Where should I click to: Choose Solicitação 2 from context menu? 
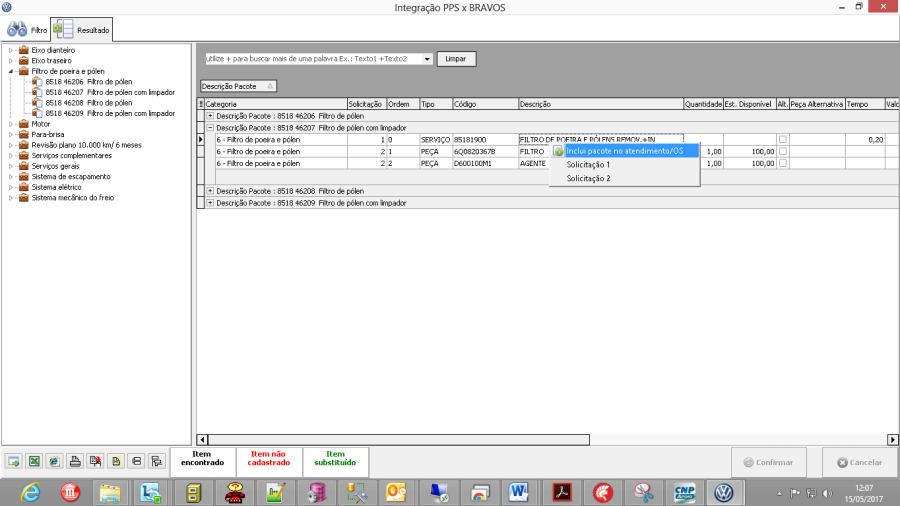pos(588,178)
